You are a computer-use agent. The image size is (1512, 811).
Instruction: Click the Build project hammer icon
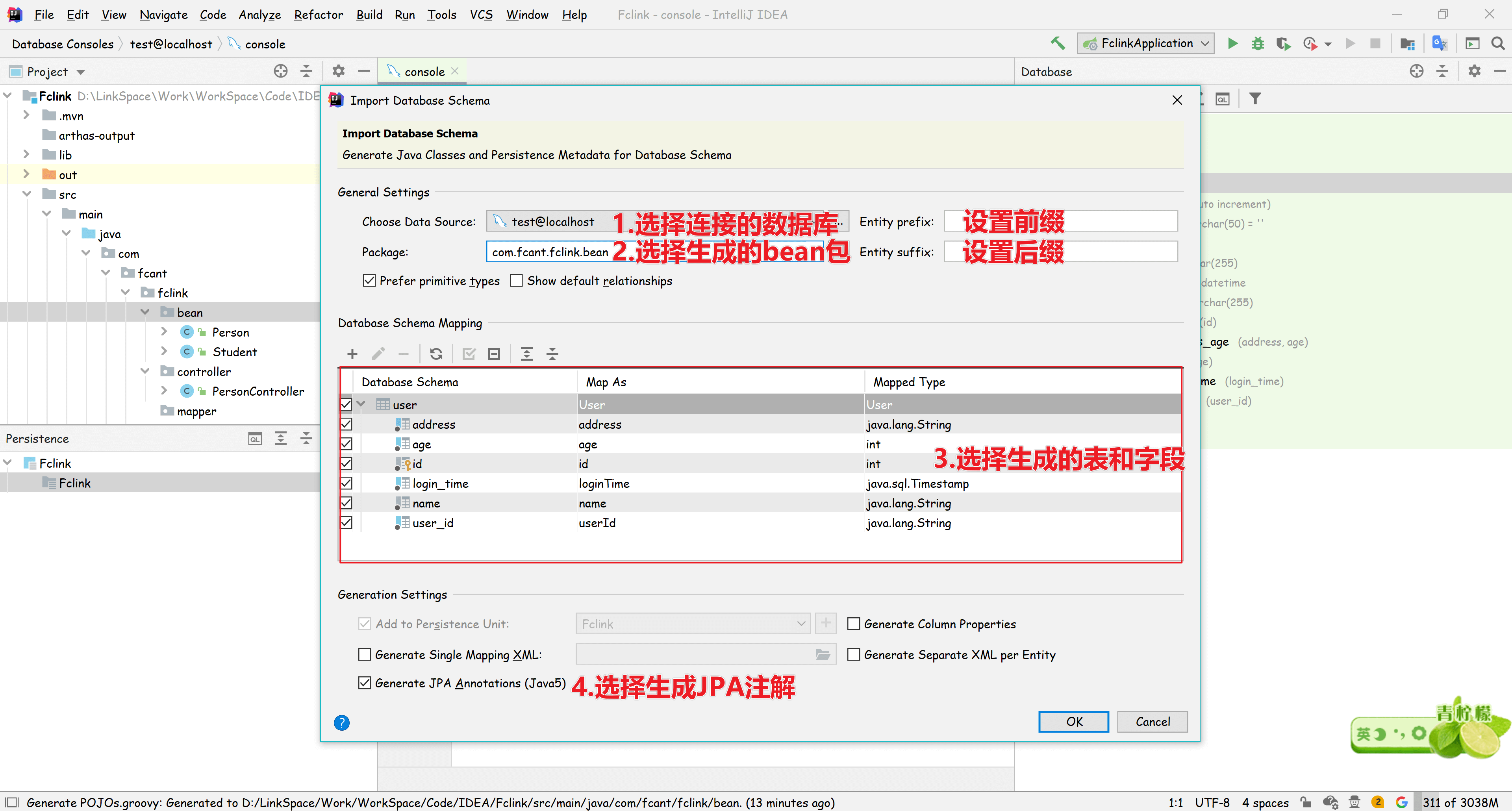(x=1058, y=43)
